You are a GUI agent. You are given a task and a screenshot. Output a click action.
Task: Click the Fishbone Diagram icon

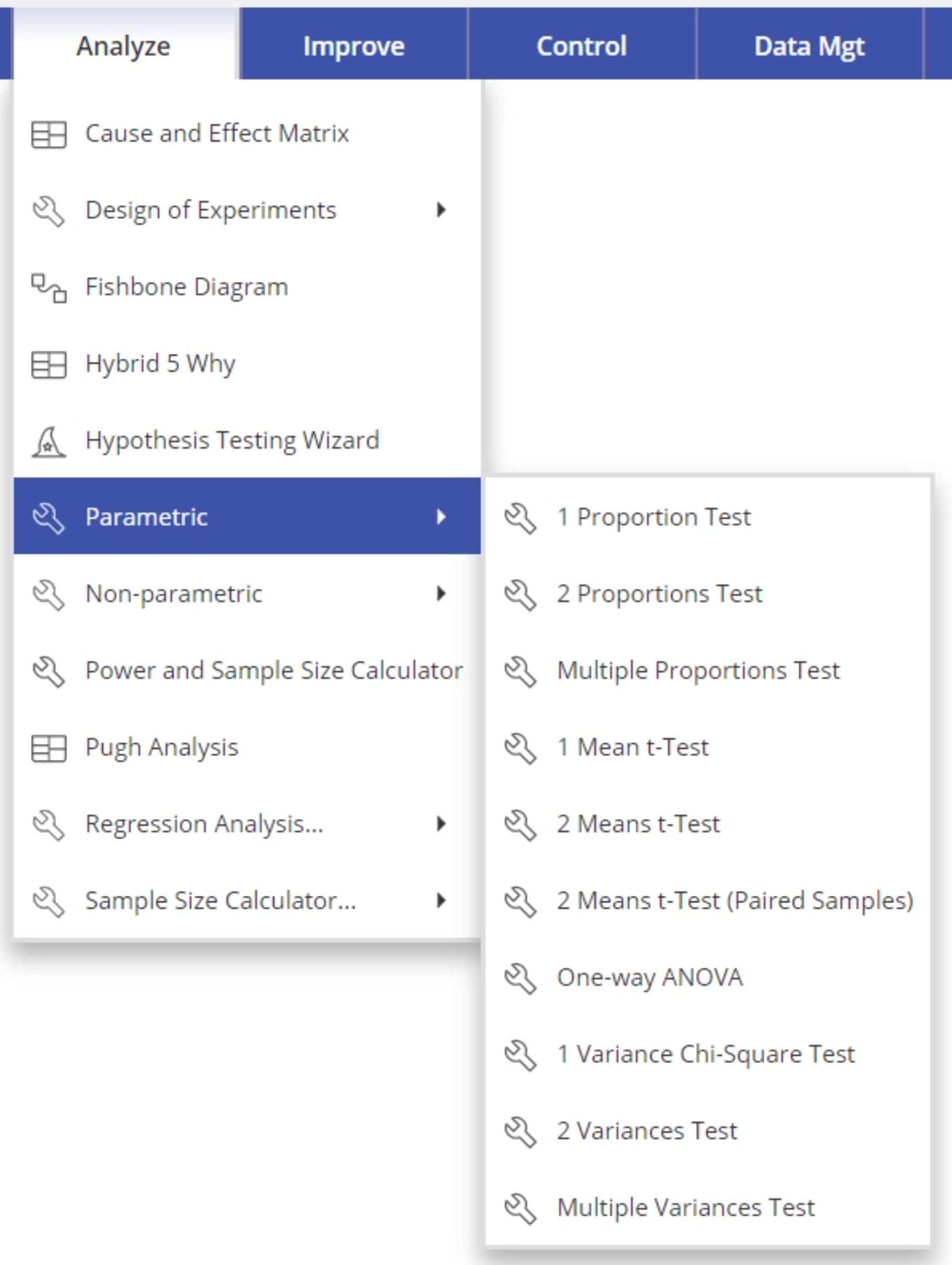tap(48, 287)
